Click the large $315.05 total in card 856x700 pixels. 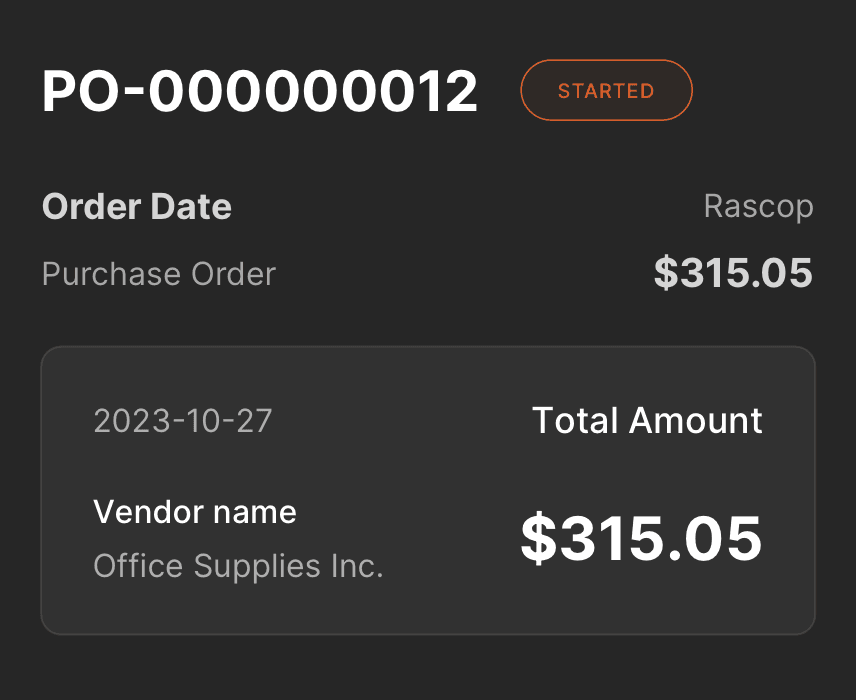pyautogui.click(x=641, y=538)
